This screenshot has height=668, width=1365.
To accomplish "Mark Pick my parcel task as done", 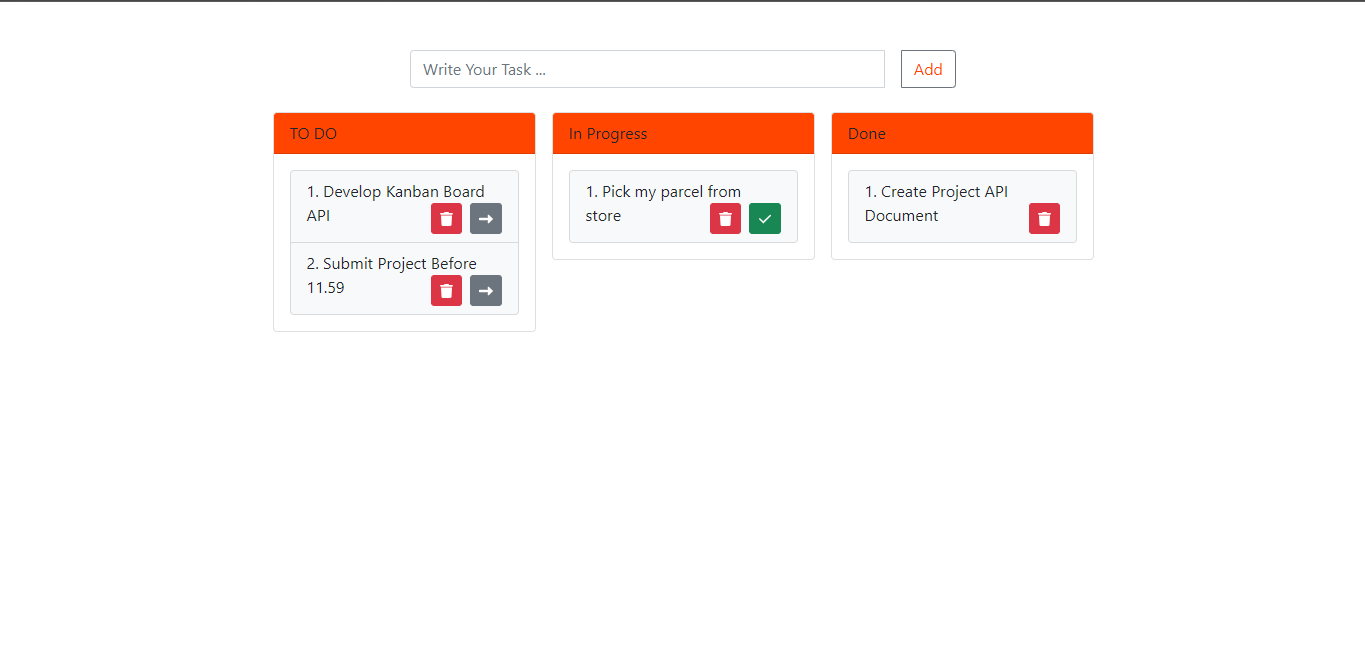I will click(x=765, y=219).
